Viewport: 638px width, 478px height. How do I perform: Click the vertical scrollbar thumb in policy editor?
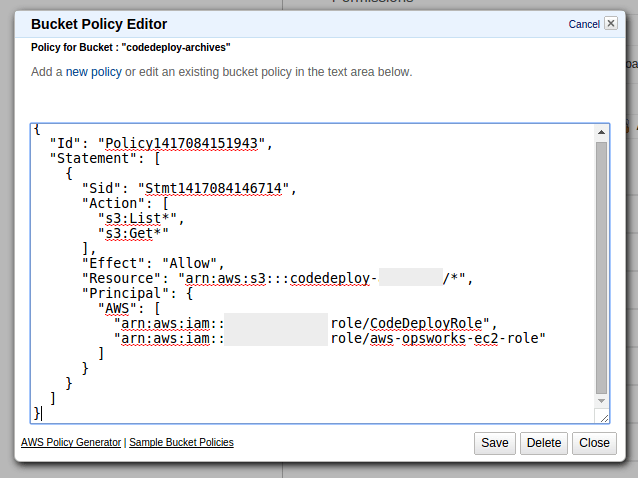click(601, 268)
